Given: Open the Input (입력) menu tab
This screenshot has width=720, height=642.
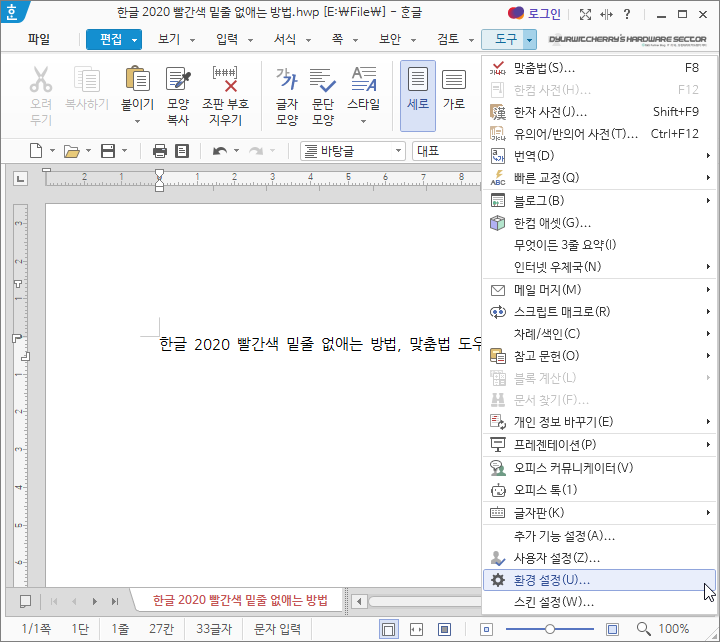Looking at the screenshot, I should [227, 39].
